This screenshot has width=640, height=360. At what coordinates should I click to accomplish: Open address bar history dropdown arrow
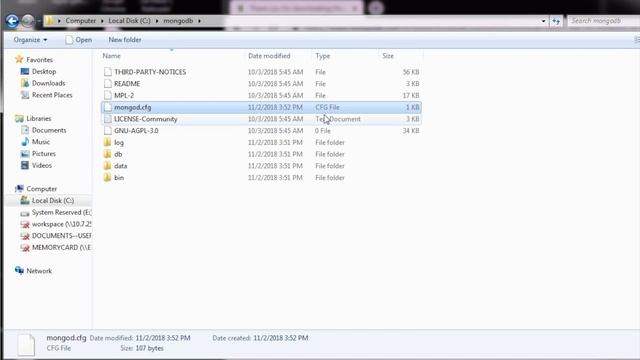[x=543, y=21]
